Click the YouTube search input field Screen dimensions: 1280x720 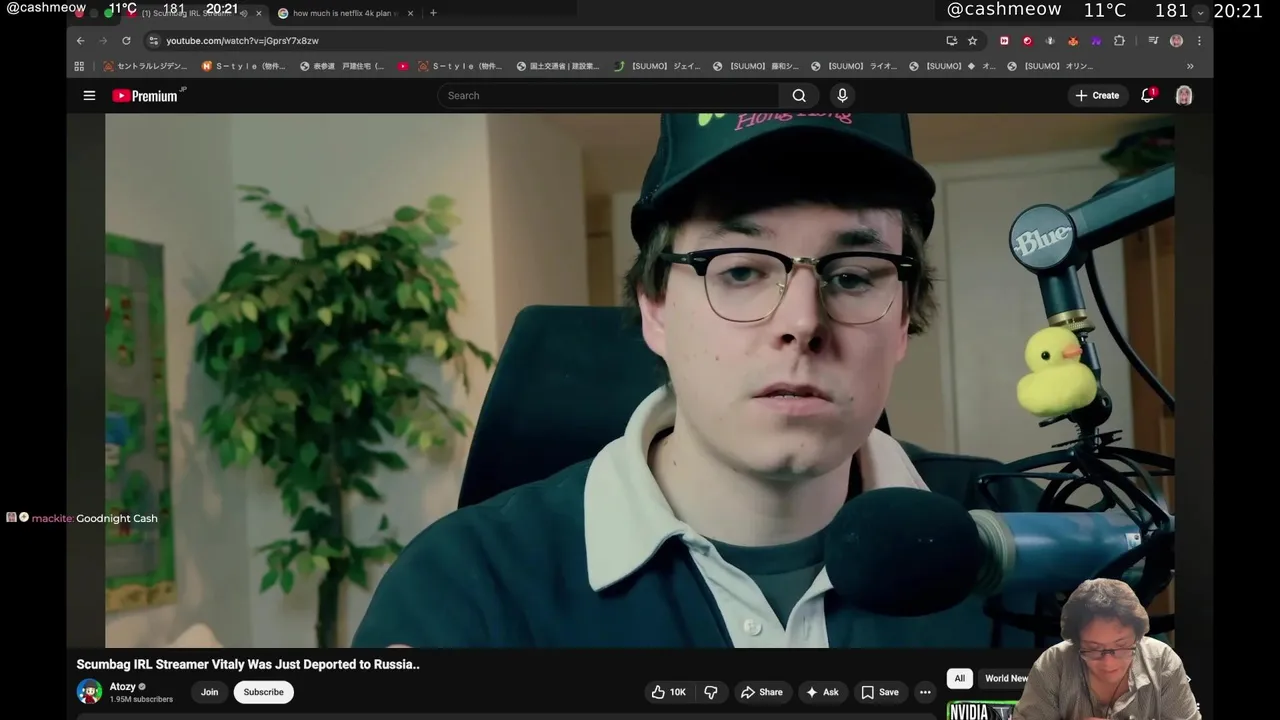[608, 95]
